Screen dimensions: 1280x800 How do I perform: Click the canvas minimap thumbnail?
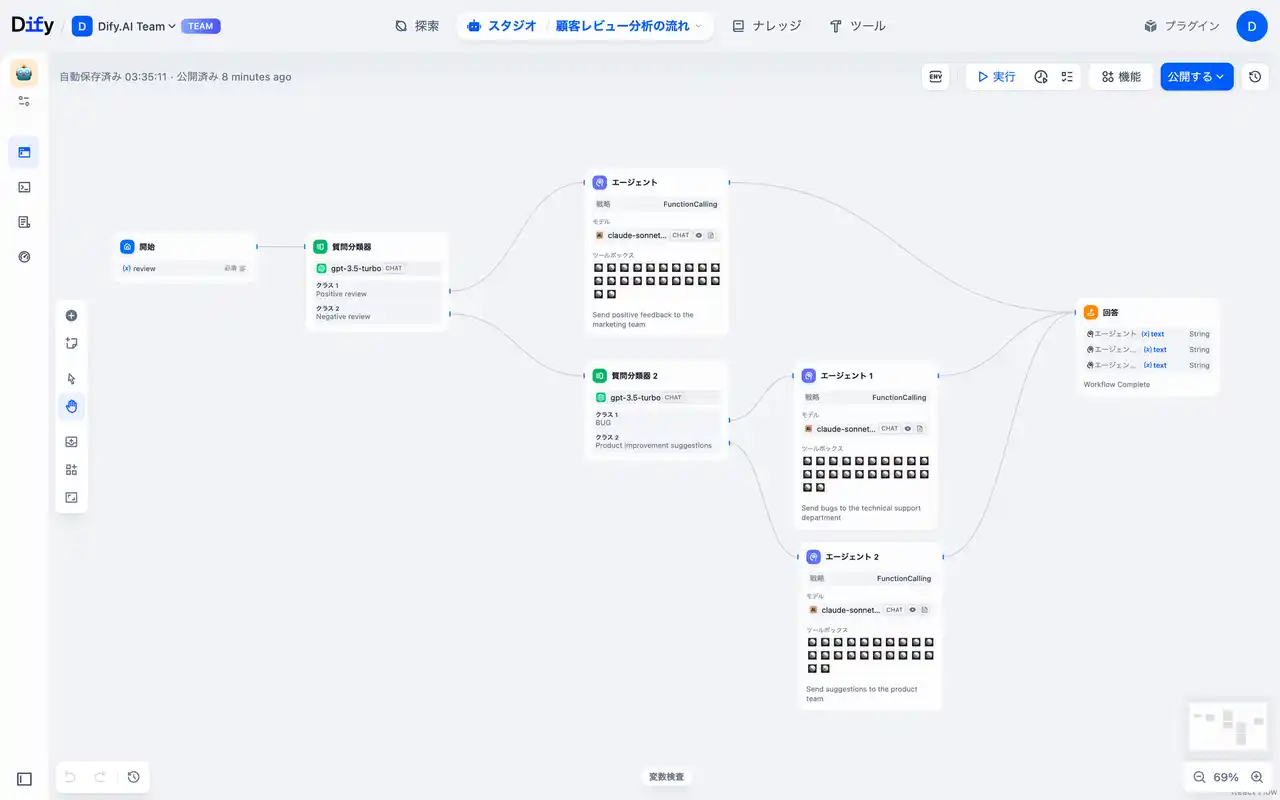point(1229,726)
